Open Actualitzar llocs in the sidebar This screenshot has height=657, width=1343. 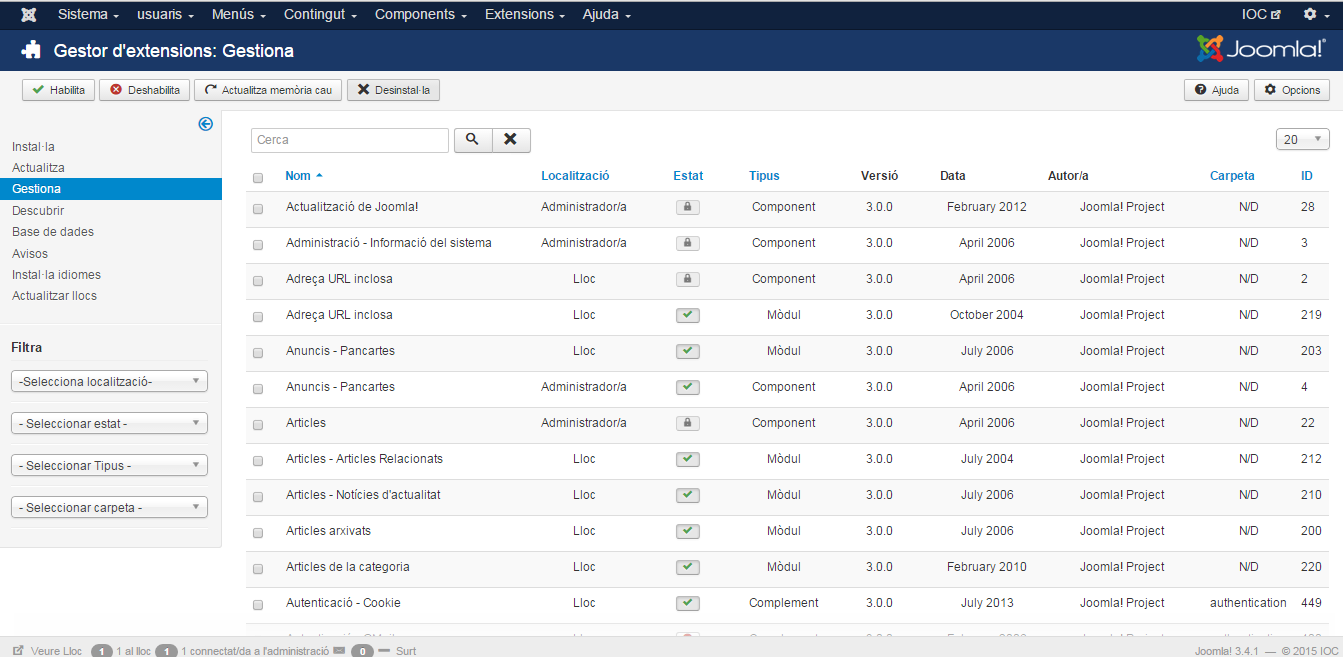point(54,296)
